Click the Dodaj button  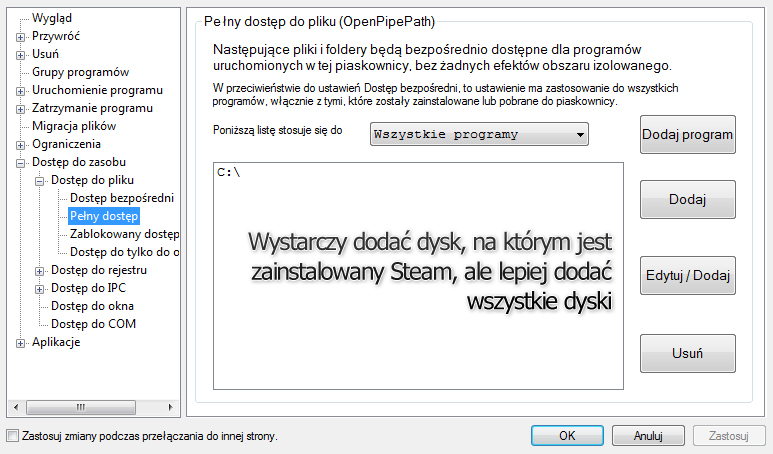pyautogui.click(x=688, y=199)
